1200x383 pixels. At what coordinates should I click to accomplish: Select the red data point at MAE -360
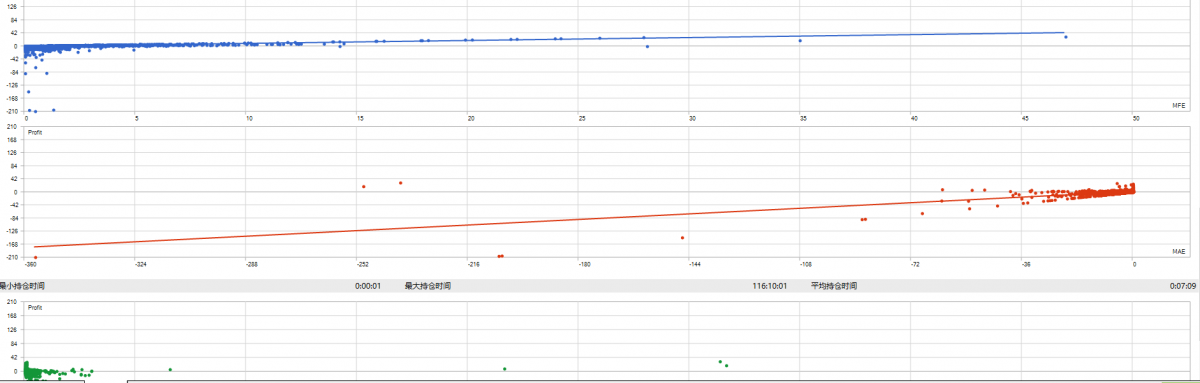tap(35, 257)
